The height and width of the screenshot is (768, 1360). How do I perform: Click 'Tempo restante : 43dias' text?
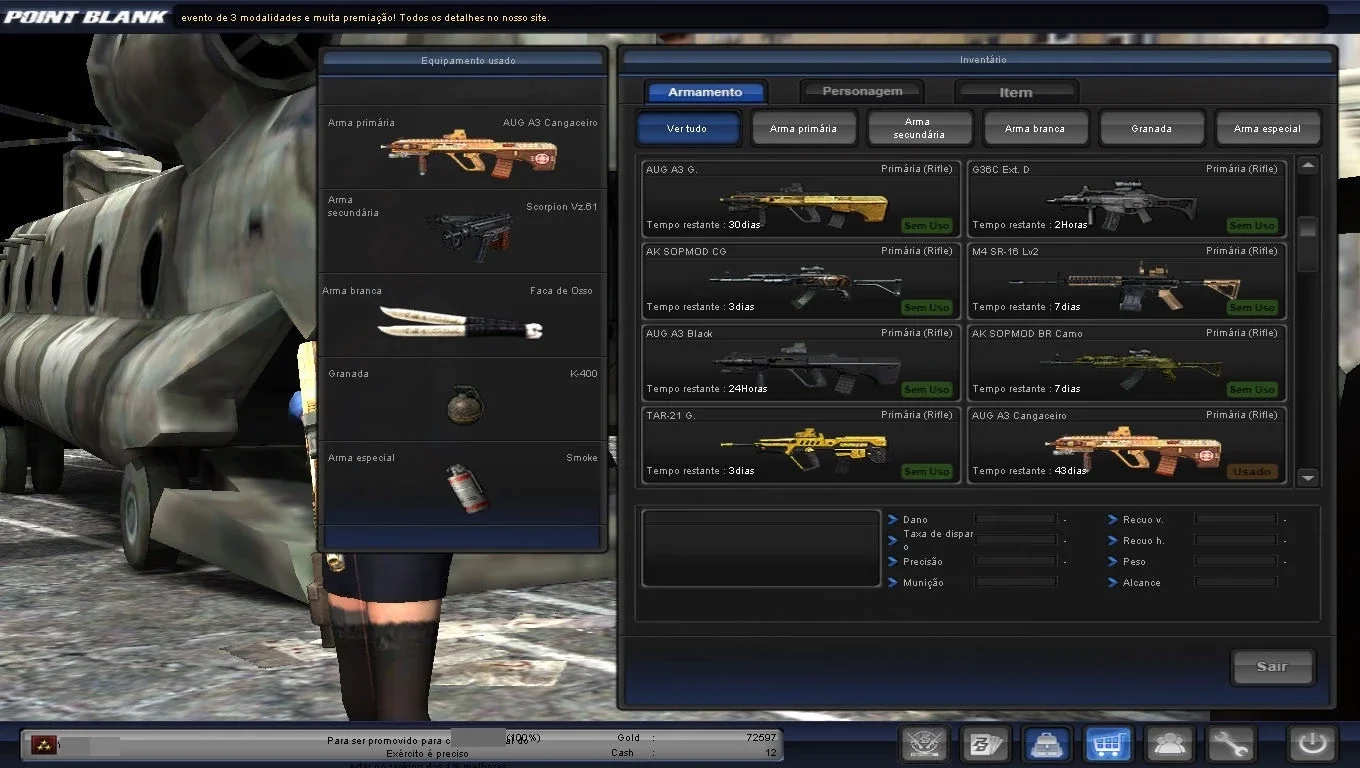(1029, 471)
